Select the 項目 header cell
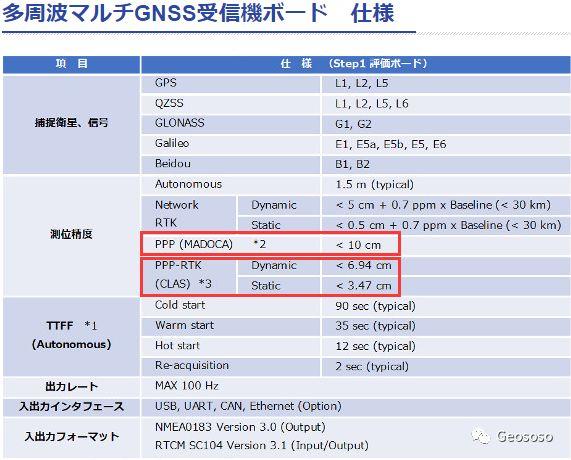 click(x=71, y=64)
